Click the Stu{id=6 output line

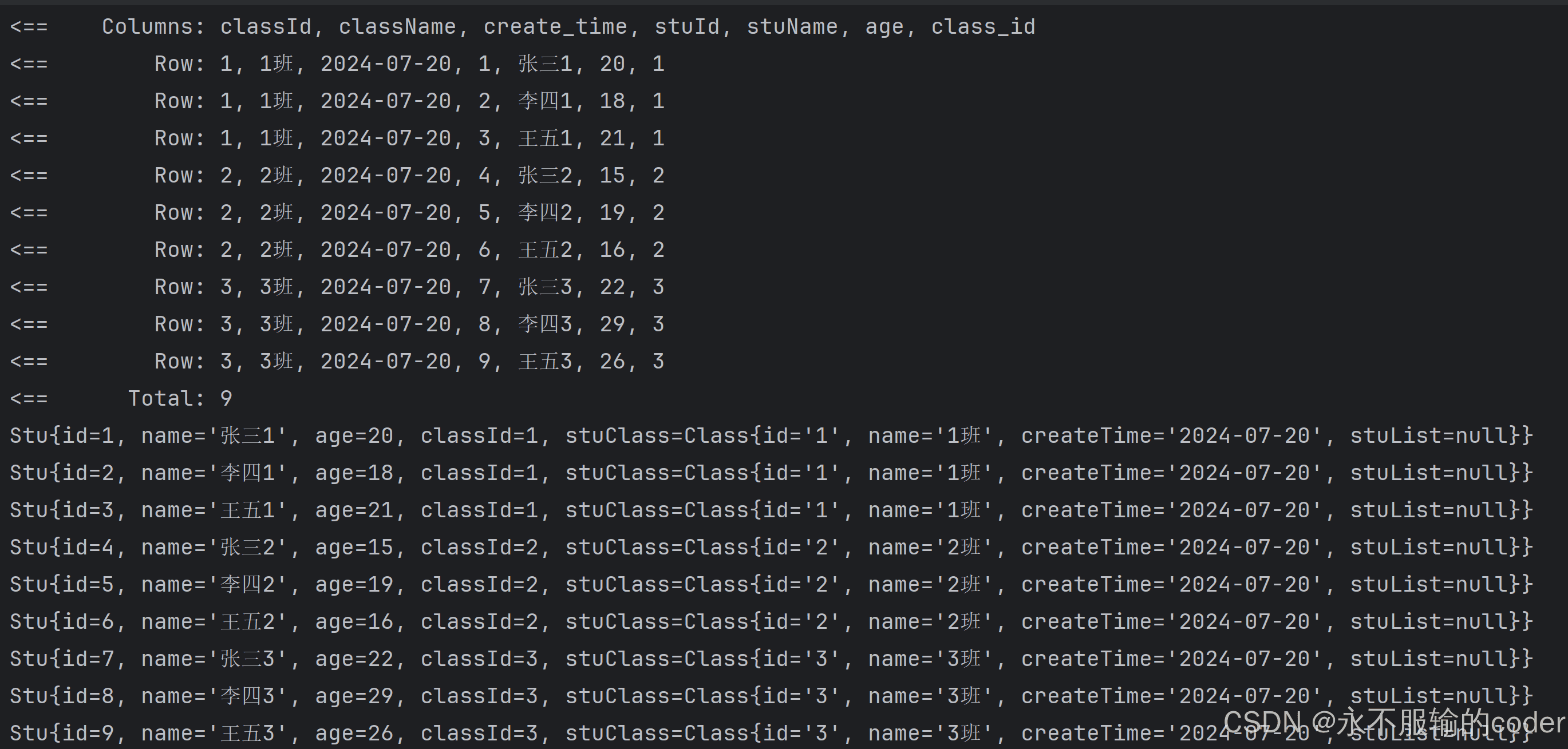(x=771, y=621)
